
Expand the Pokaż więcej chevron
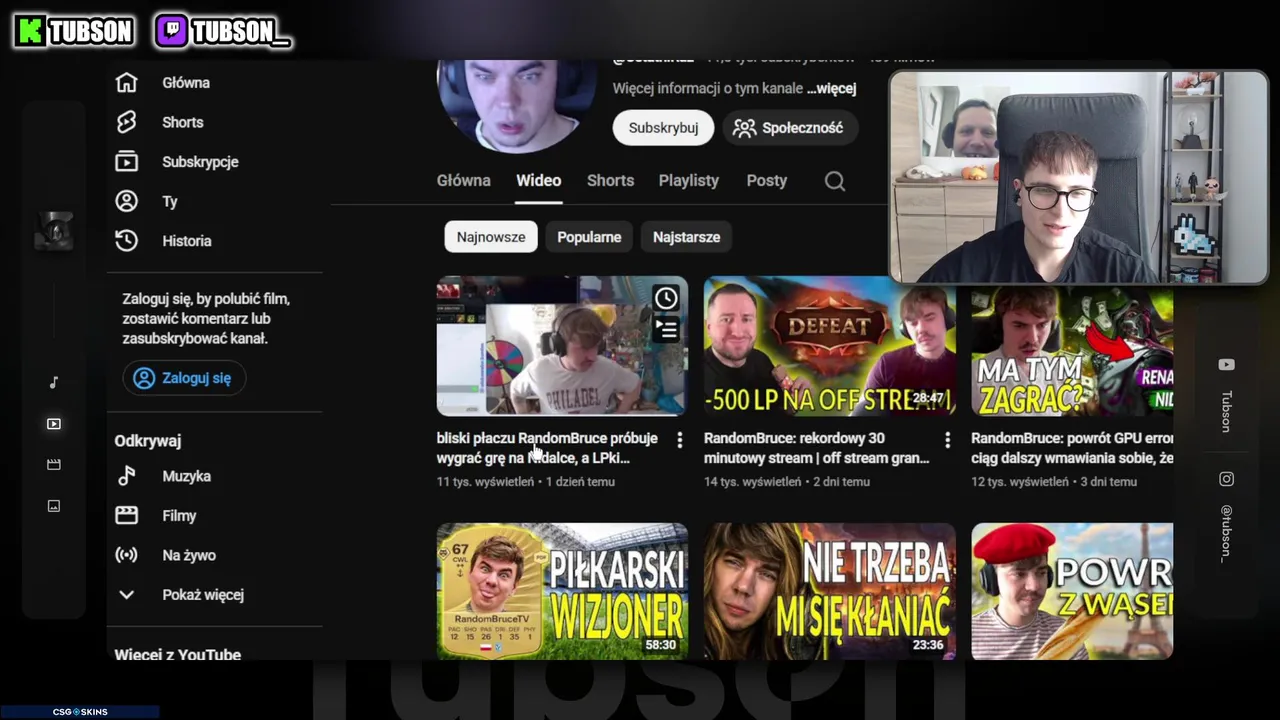click(126, 595)
